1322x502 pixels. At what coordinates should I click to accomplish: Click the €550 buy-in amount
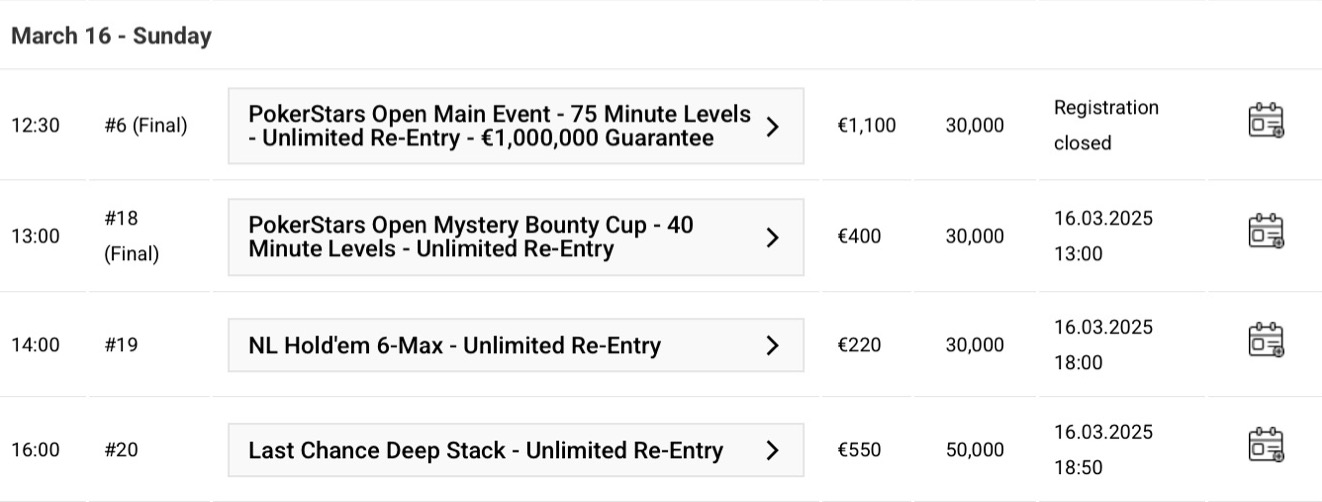pos(859,450)
